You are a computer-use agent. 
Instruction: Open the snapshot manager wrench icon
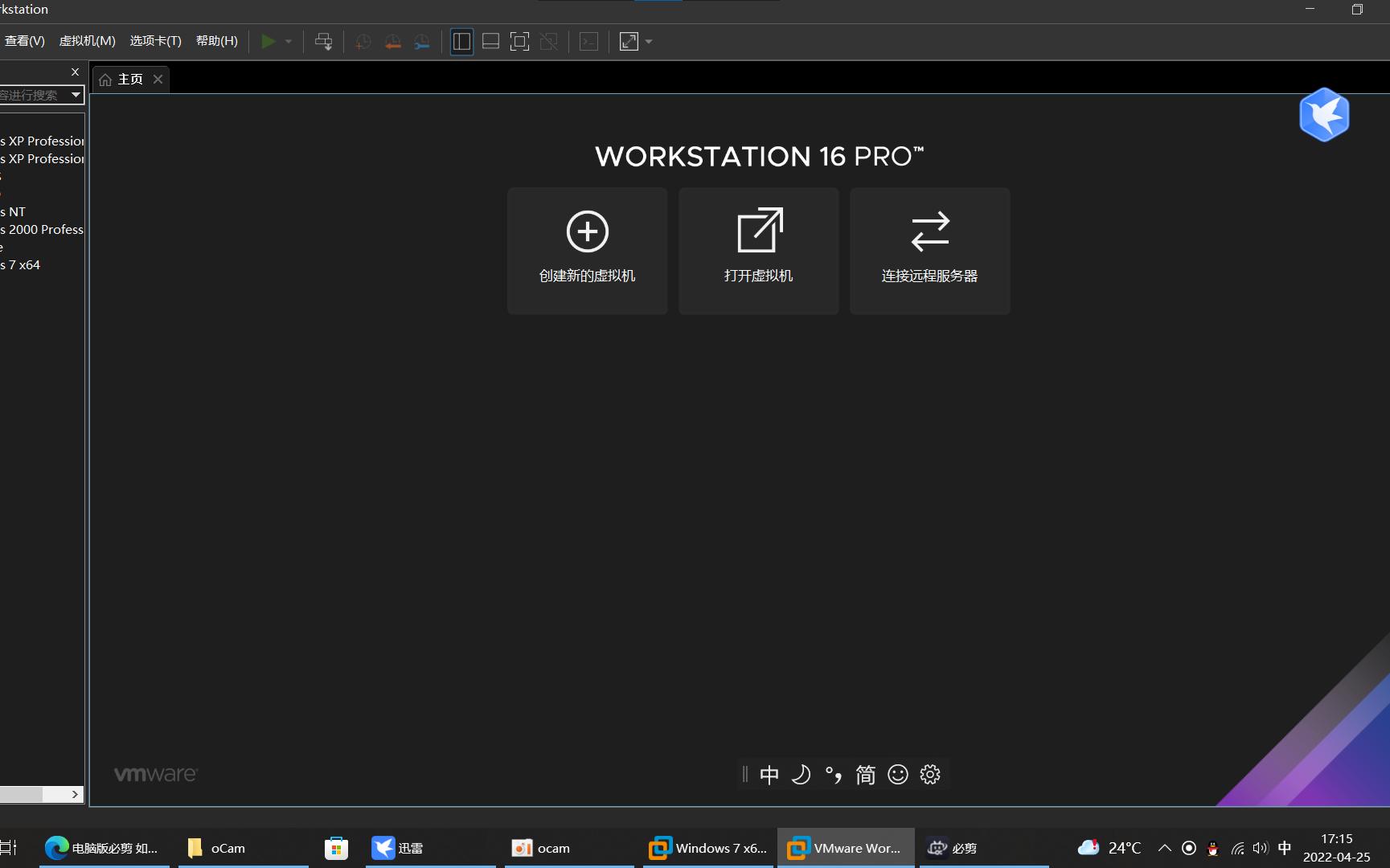(x=422, y=42)
